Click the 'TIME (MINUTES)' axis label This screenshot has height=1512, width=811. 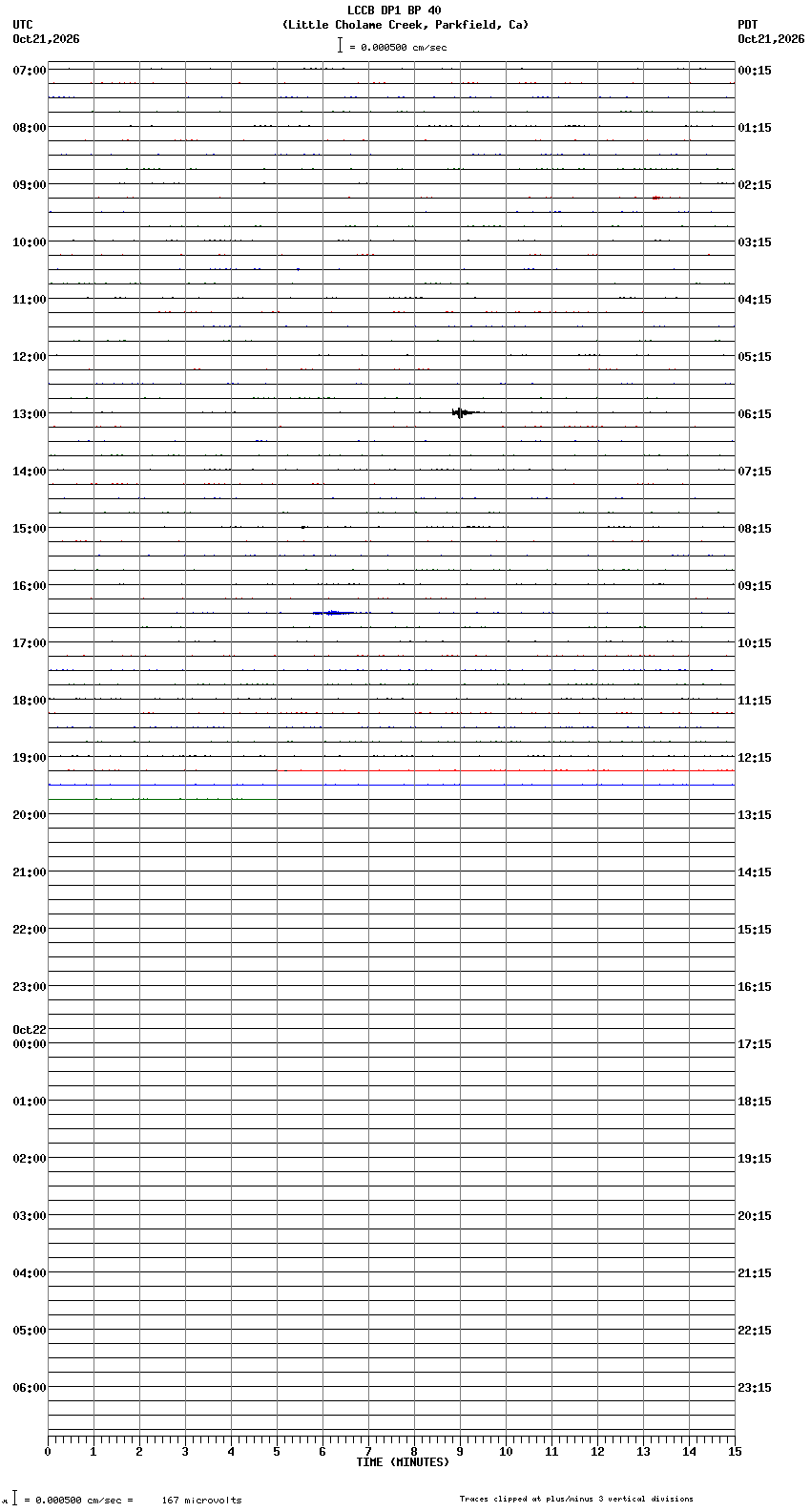click(x=403, y=1462)
